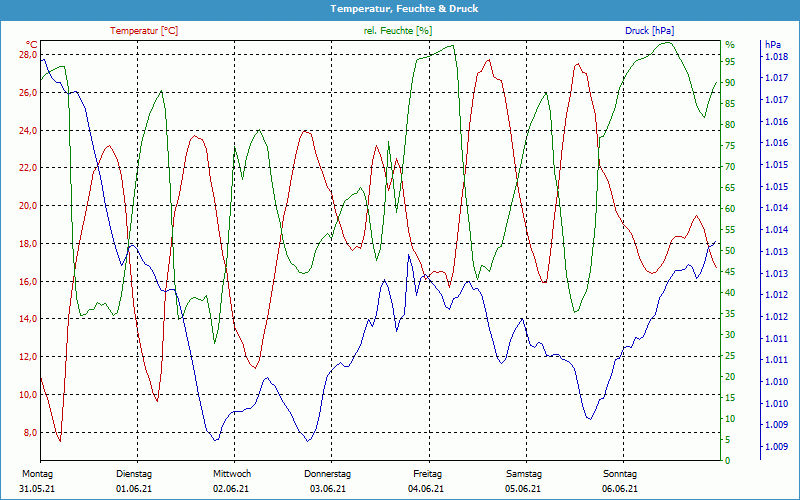Click the date '03.06.21'
Image resolution: width=800 pixels, height=500 pixels.
pos(328,488)
